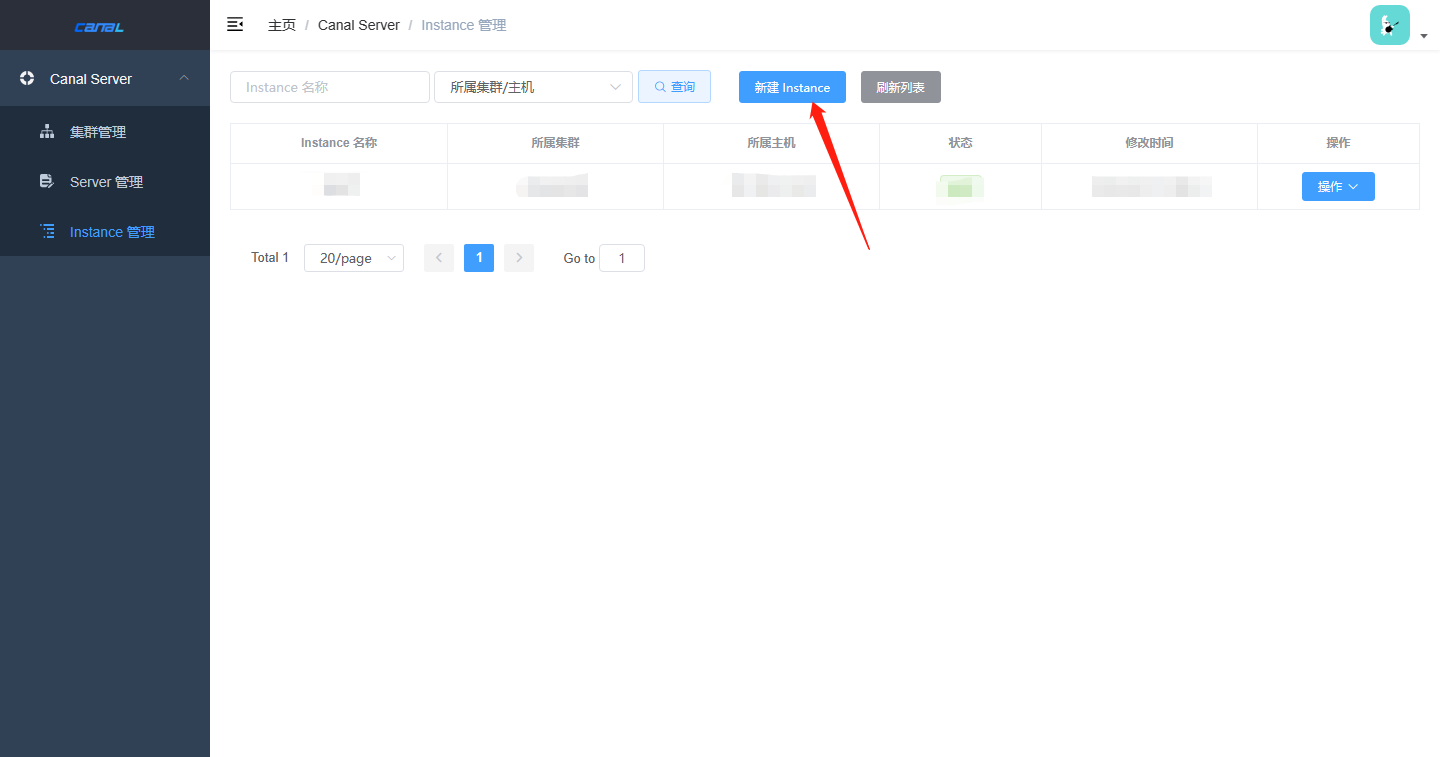The width and height of the screenshot is (1440, 757).
Task: Click the green status tag in the row
Action: tap(960, 187)
